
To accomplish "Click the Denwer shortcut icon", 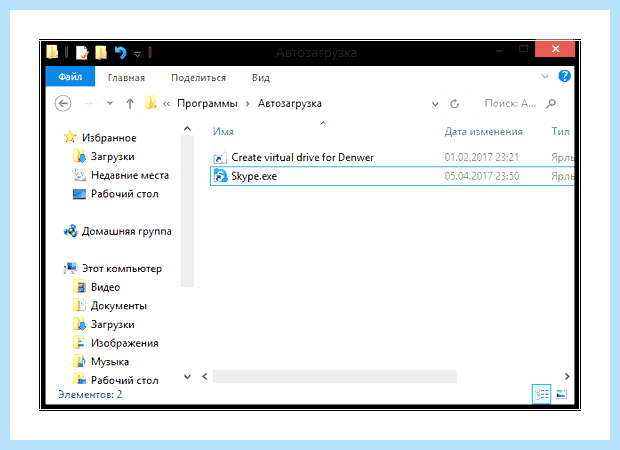I will pos(220,157).
